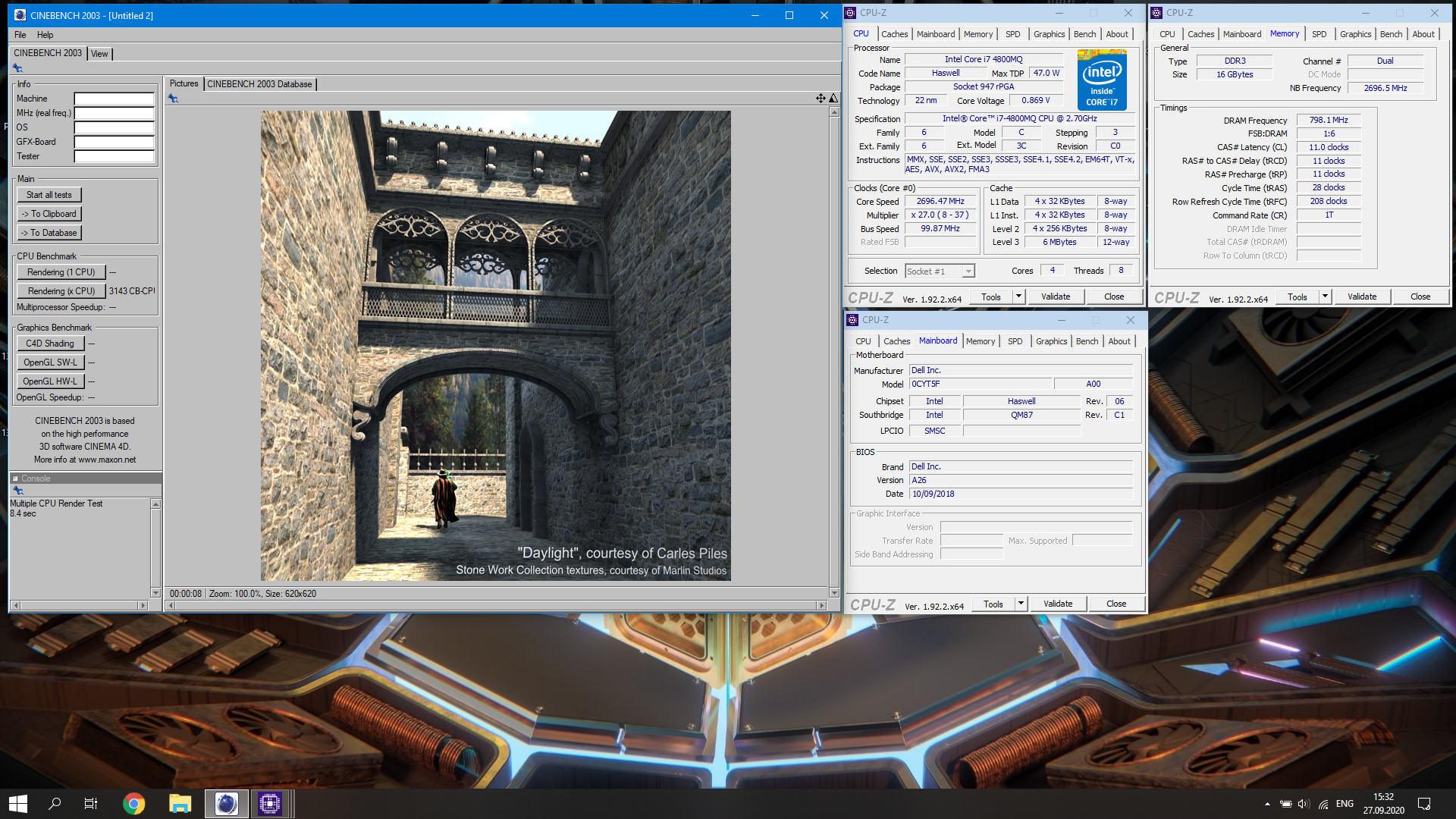Click the ENG language indicator

pyautogui.click(x=1345, y=804)
